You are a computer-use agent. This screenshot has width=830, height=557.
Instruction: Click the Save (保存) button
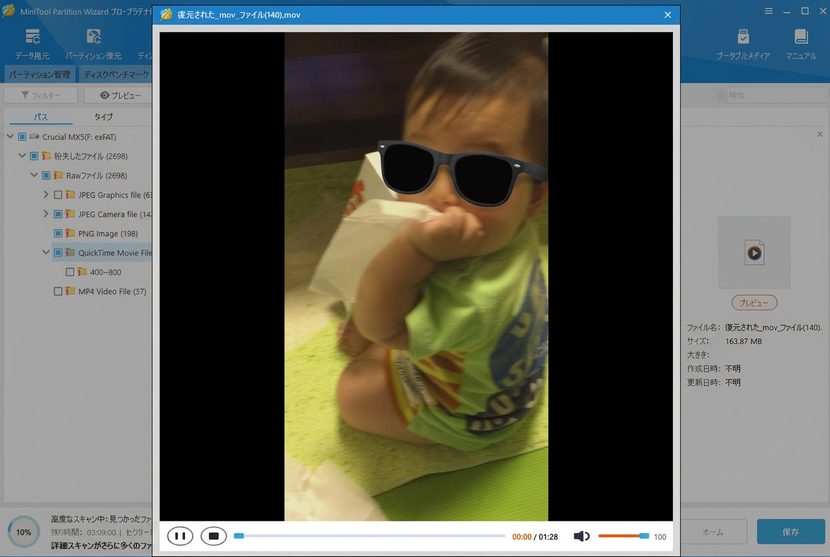click(791, 532)
